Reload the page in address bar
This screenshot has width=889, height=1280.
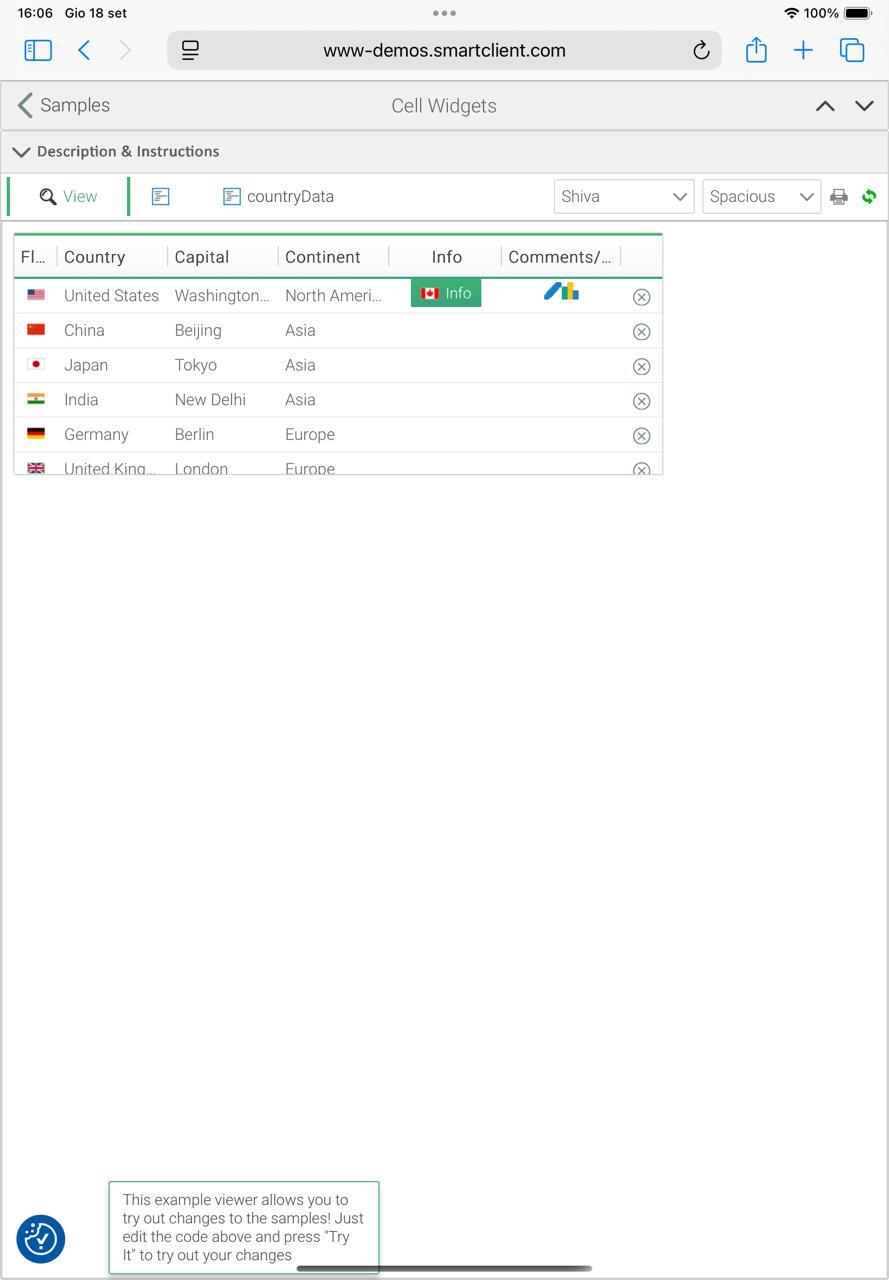pos(701,50)
